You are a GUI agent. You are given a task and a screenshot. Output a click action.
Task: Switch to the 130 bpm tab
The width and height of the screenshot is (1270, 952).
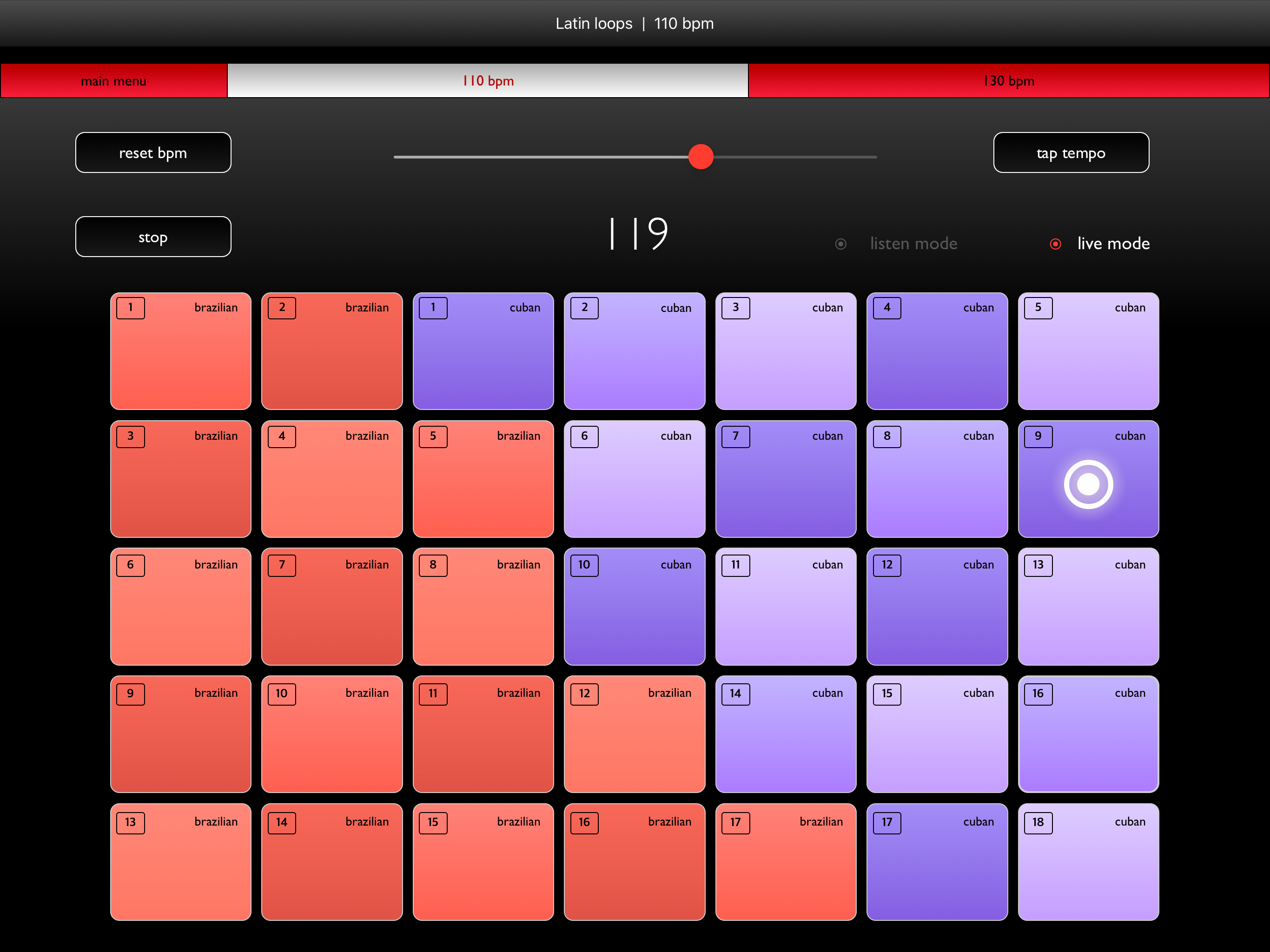[1008, 81]
